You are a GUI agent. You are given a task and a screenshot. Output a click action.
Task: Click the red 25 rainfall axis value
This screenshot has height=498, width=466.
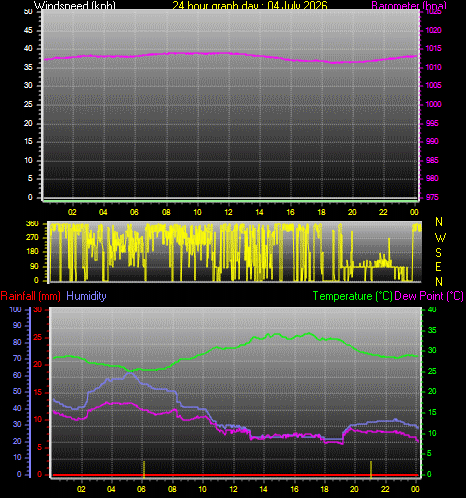pos(38,337)
